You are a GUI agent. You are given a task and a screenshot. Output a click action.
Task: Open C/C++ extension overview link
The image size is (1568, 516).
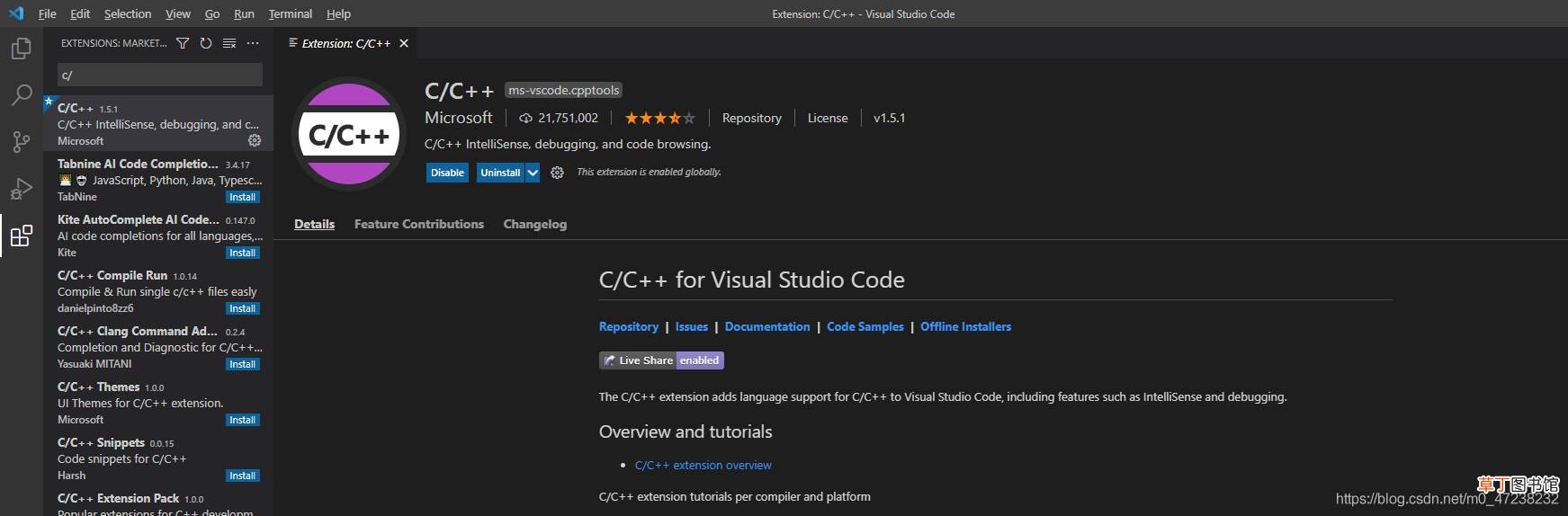click(x=703, y=465)
